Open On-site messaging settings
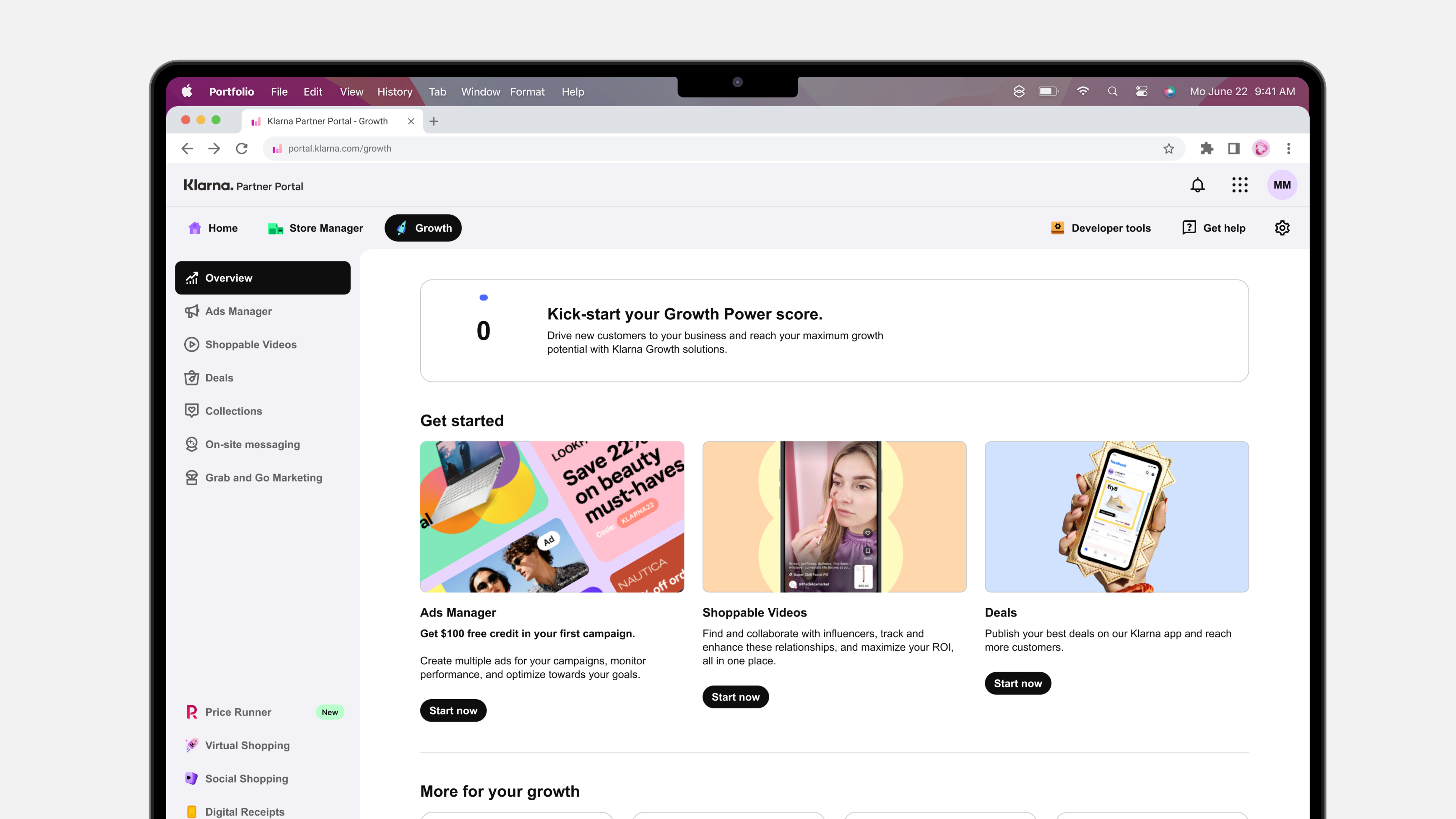This screenshot has height=819, width=1456. 253,444
